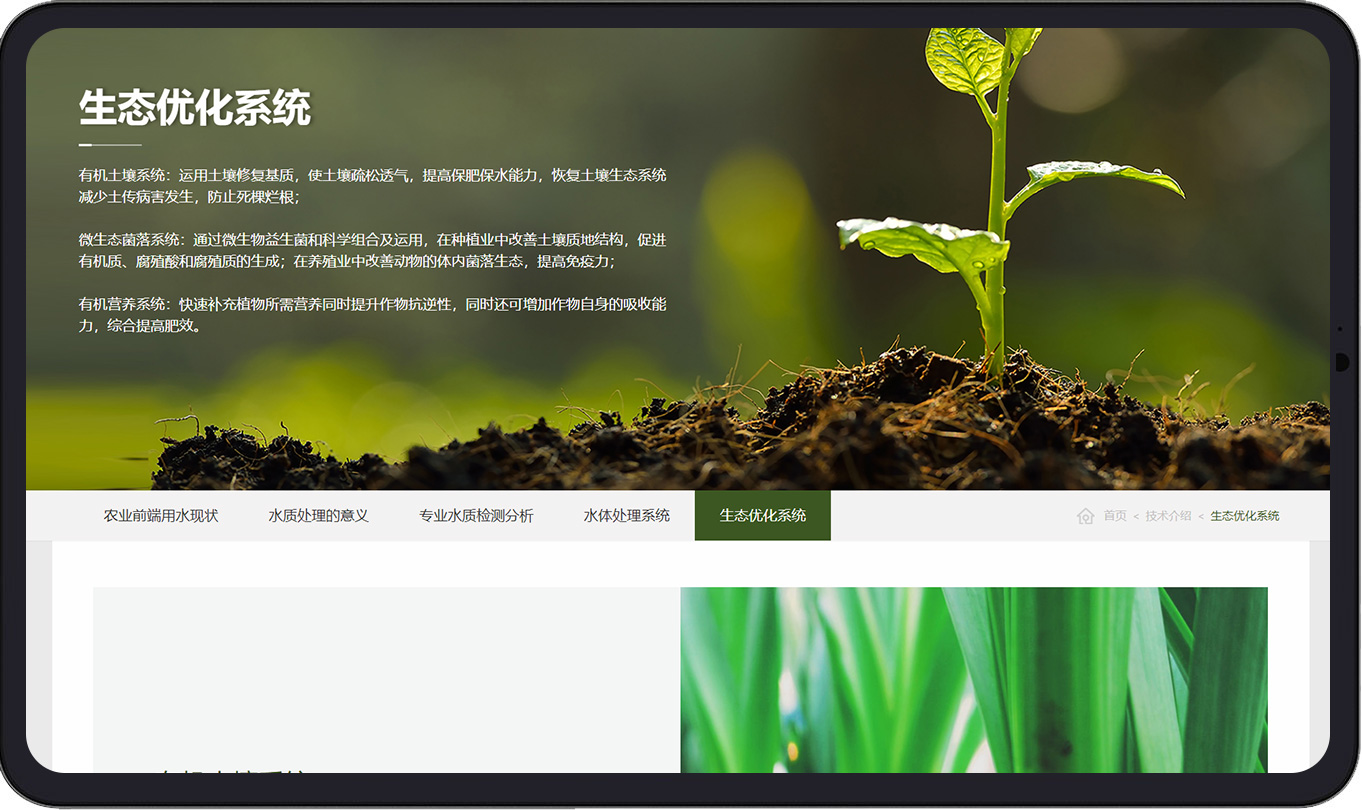Click the active 生态优化系统 tab

pyautogui.click(x=763, y=516)
